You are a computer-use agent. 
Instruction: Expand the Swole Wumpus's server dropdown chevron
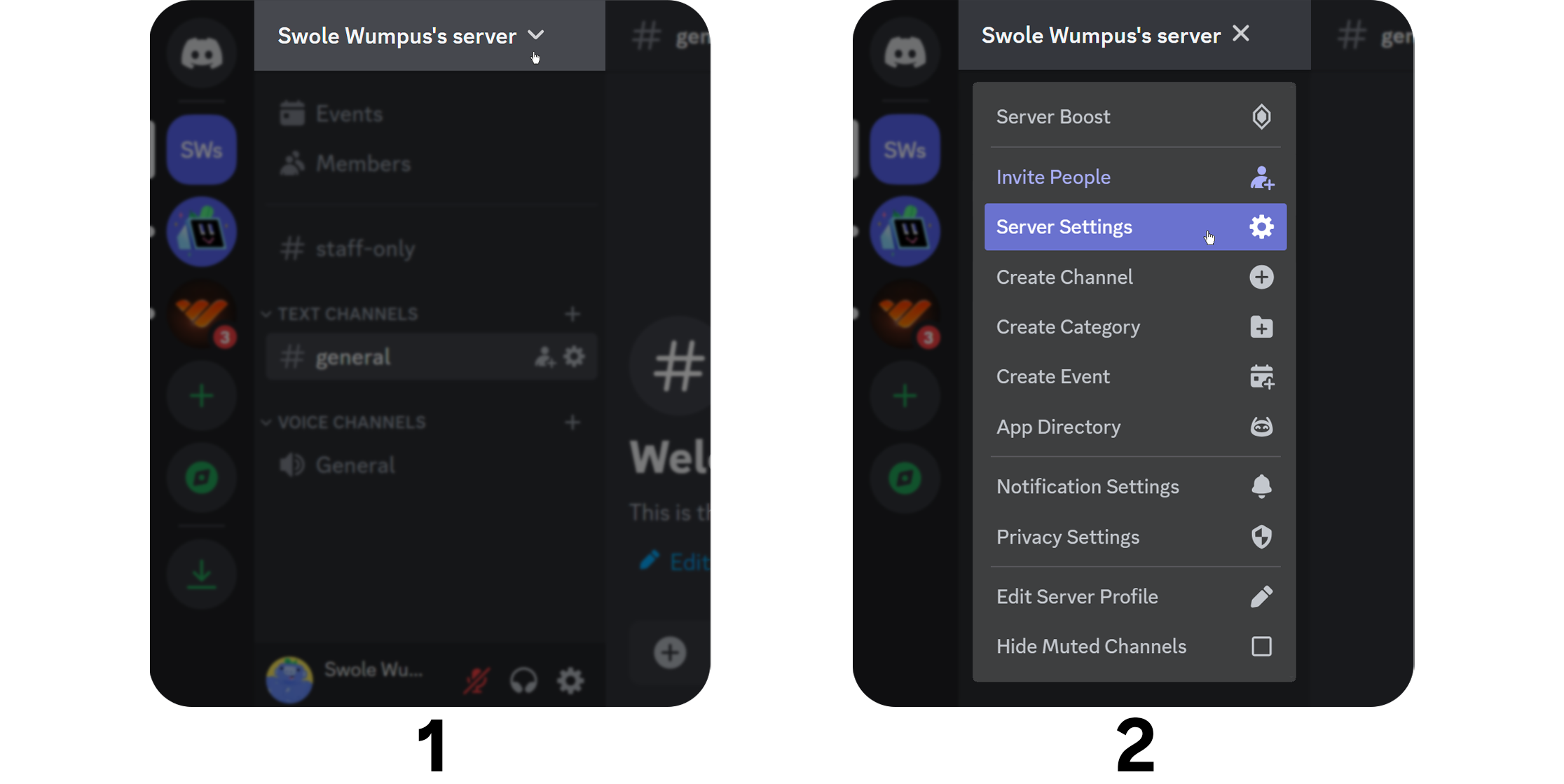click(x=535, y=35)
